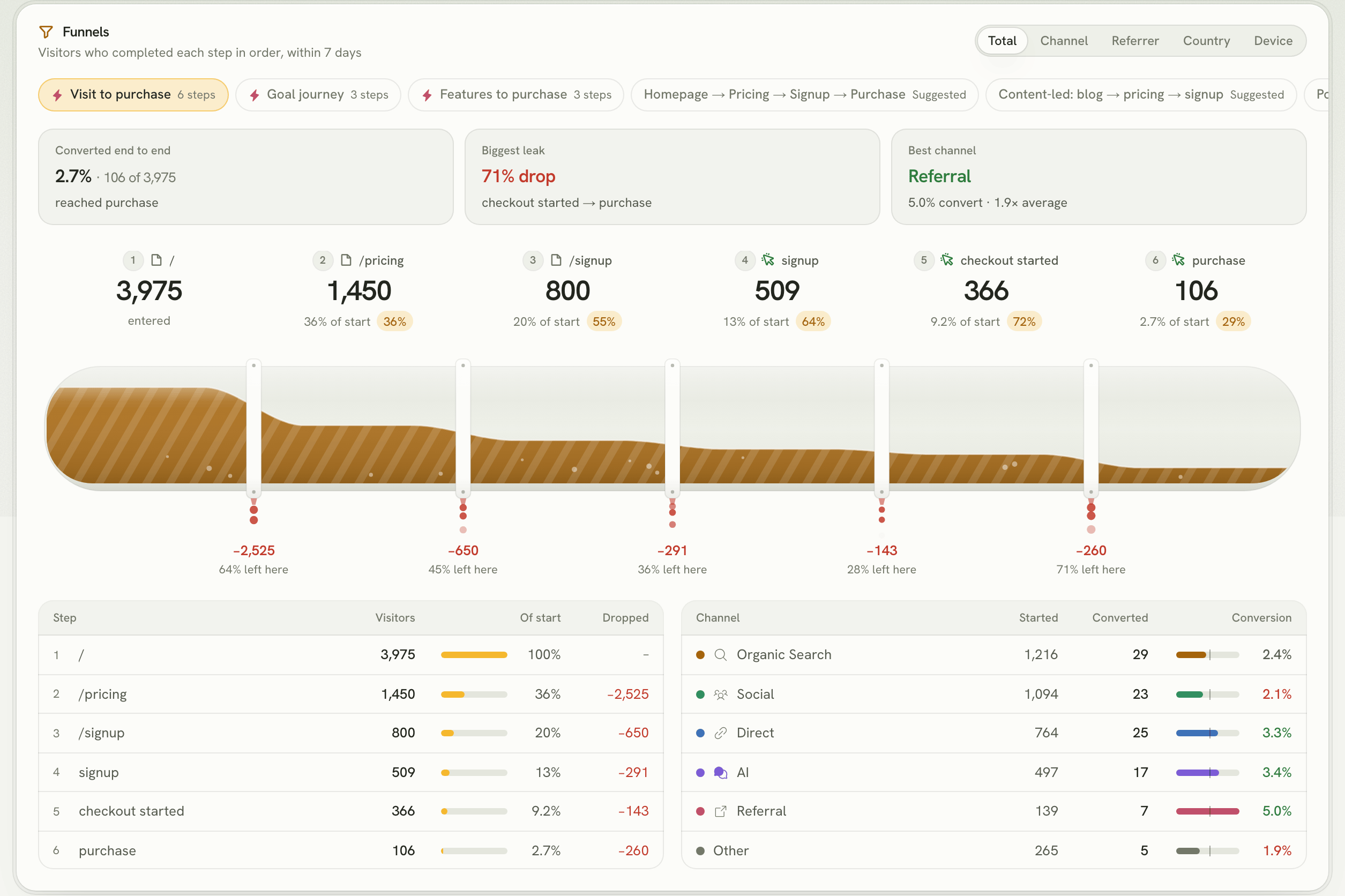Select the Goal journey funnel

tap(318, 95)
